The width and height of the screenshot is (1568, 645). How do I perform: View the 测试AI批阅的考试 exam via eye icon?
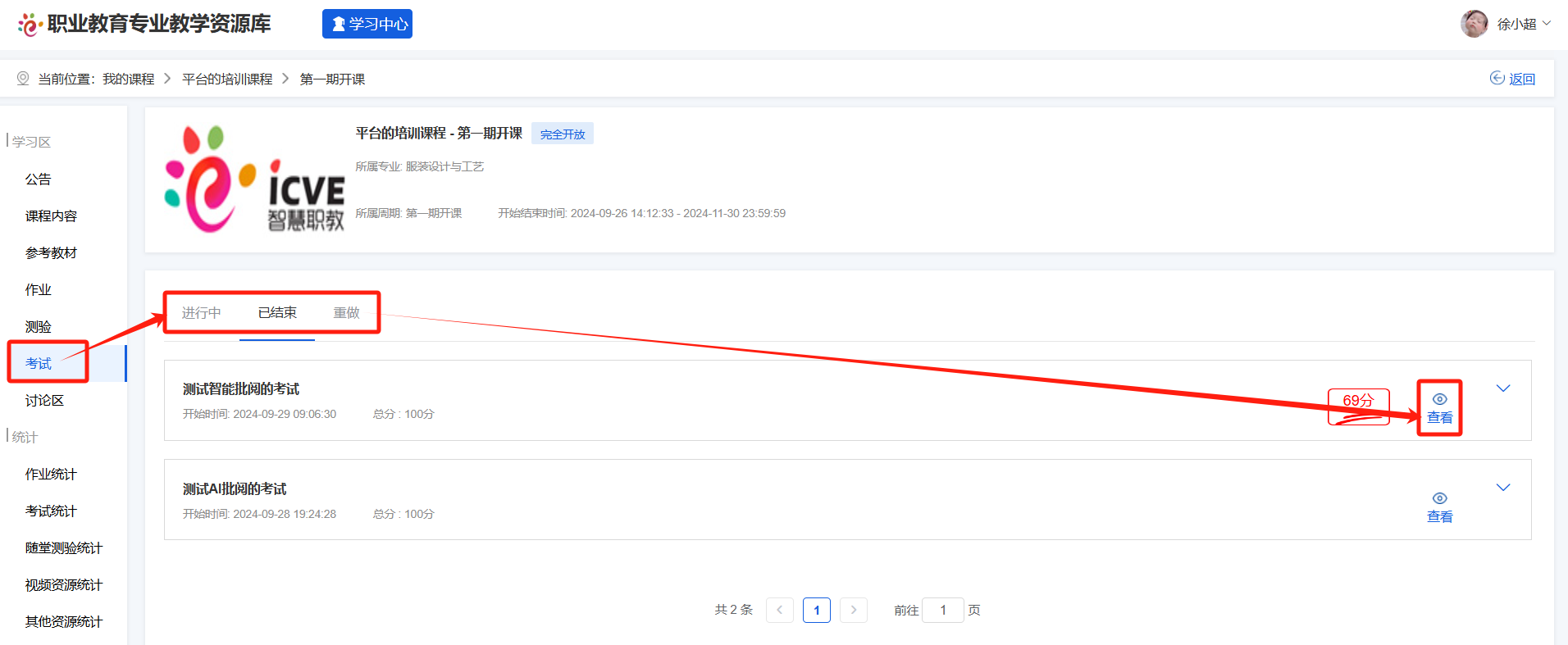coord(1439,498)
